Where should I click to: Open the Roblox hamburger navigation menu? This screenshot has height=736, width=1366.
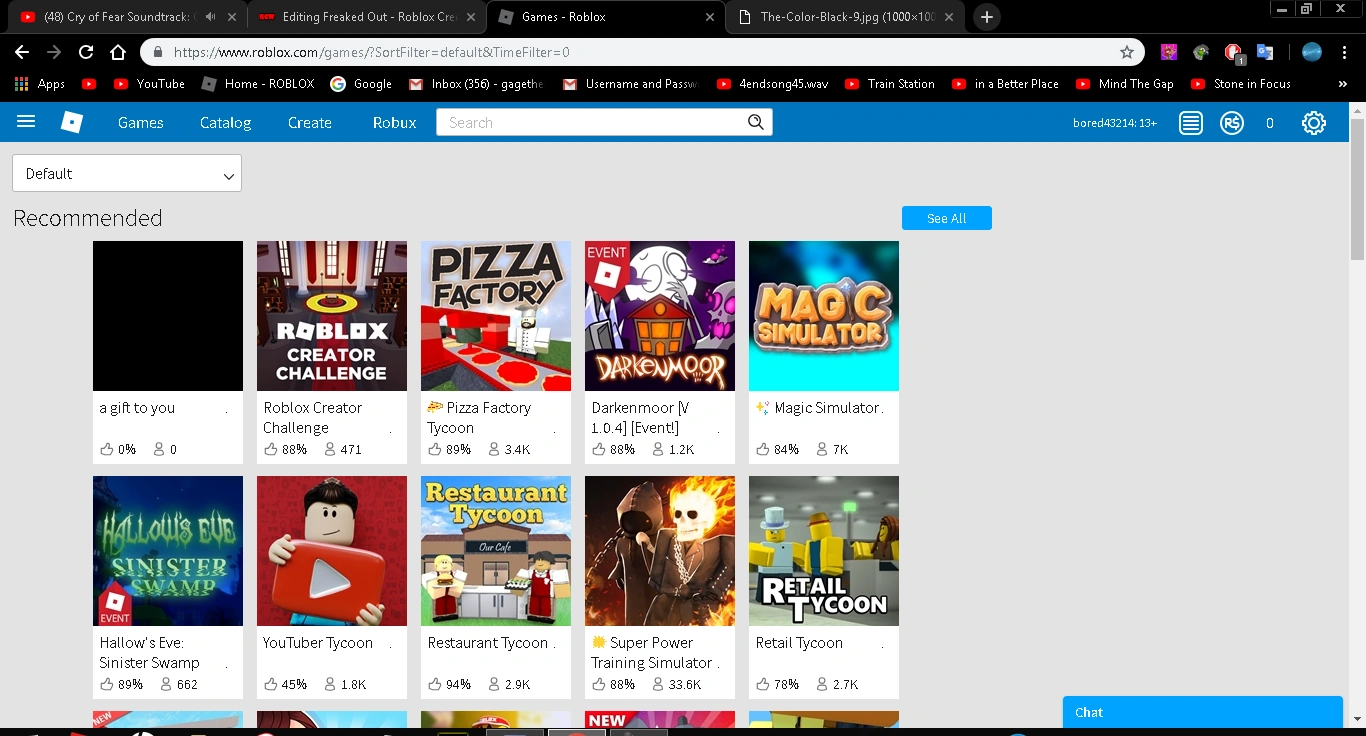pos(26,122)
